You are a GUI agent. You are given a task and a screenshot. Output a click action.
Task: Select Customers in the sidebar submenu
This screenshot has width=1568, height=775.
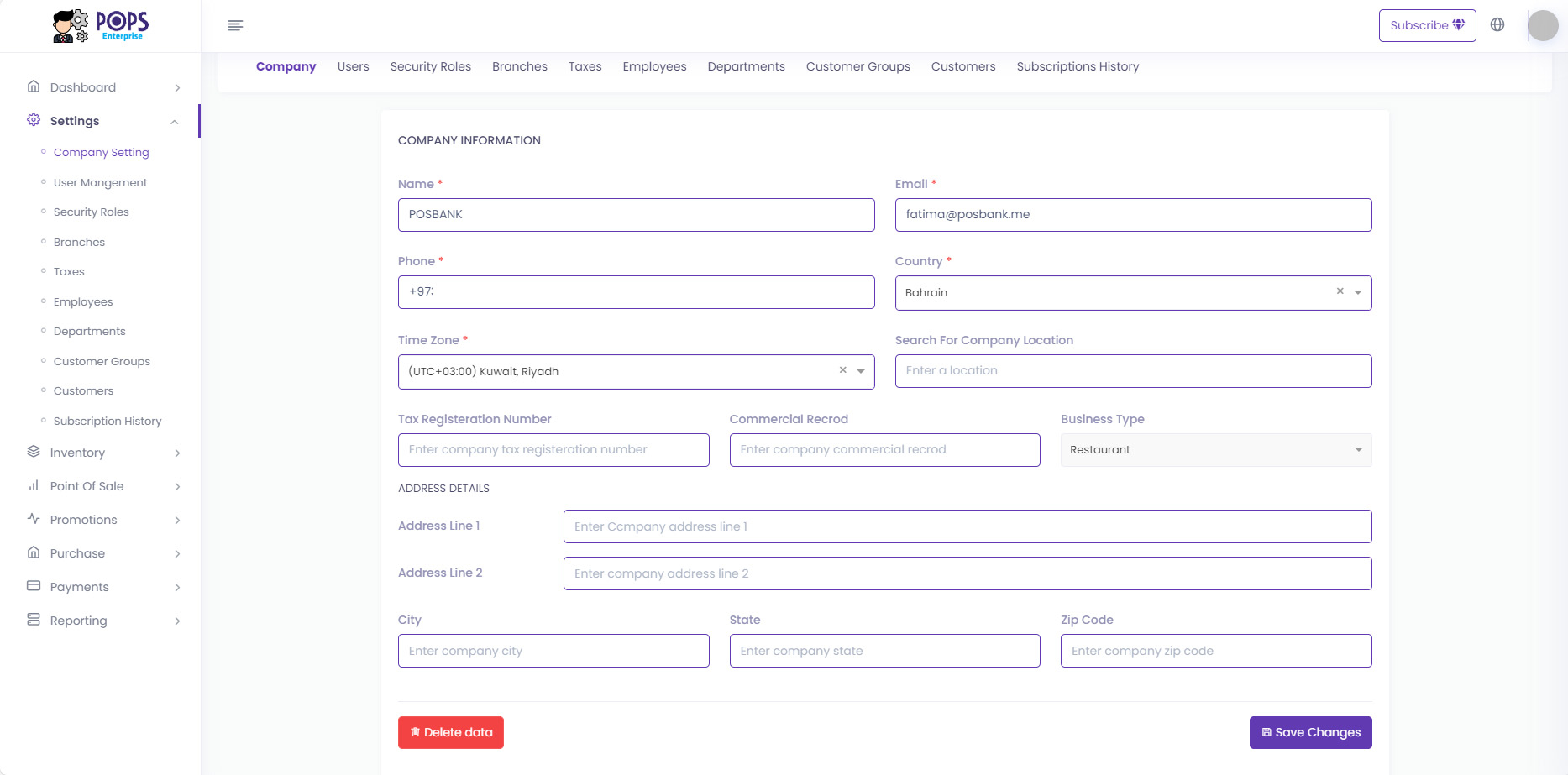tap(83, 390)
